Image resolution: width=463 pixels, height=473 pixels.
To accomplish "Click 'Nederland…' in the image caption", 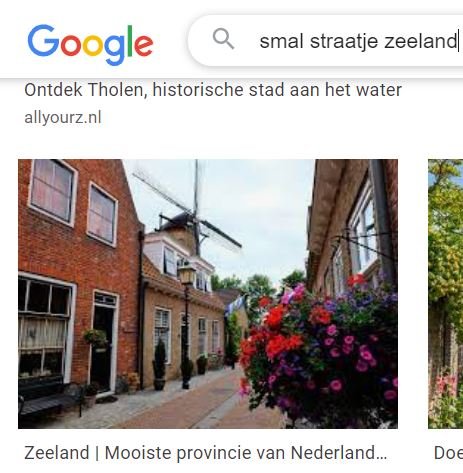I will pyautogui.click(x=339, y=453).
